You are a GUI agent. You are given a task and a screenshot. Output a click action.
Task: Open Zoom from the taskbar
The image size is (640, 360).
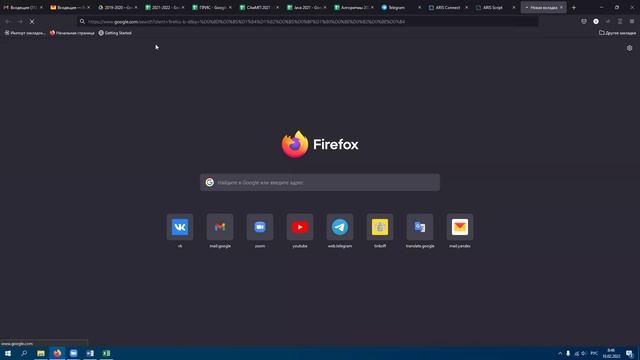[x=73, y=353]
